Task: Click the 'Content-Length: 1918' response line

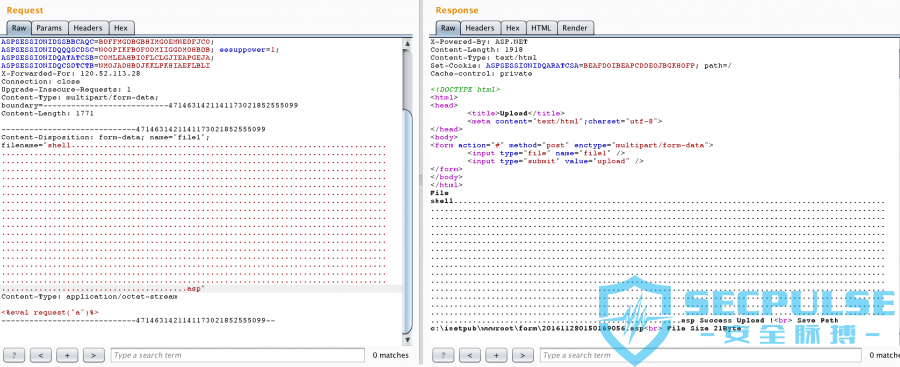Action: [x=476, y=50]
